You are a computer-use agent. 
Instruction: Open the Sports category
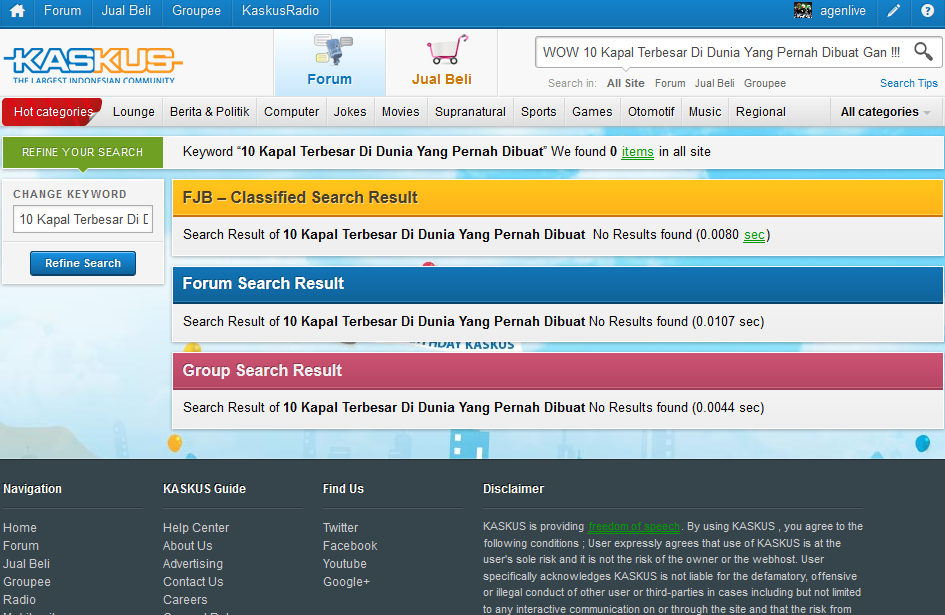(539, 112)
